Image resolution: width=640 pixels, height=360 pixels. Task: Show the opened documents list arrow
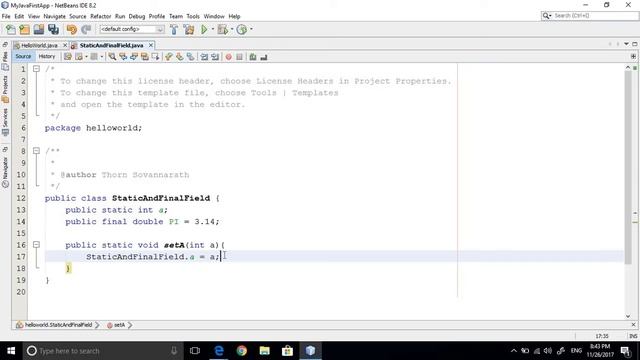coord(626,44)
